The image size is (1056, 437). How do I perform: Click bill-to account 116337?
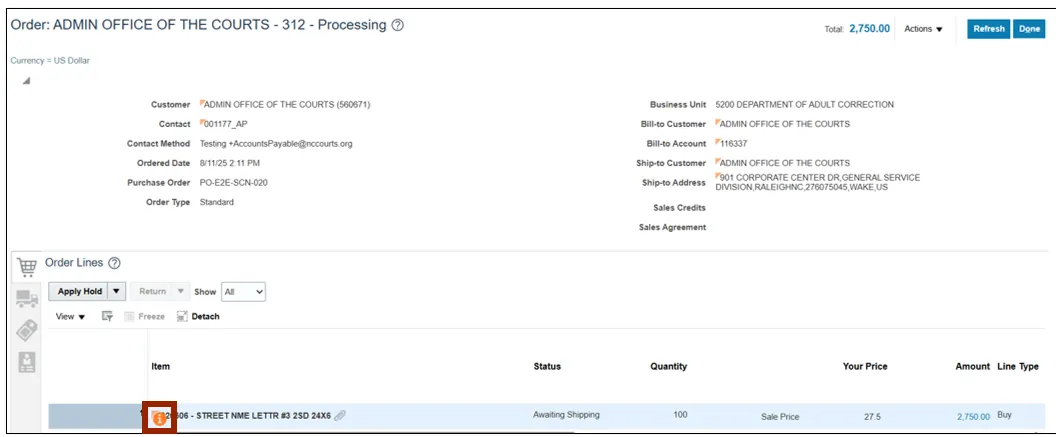[x=733, y=144]
